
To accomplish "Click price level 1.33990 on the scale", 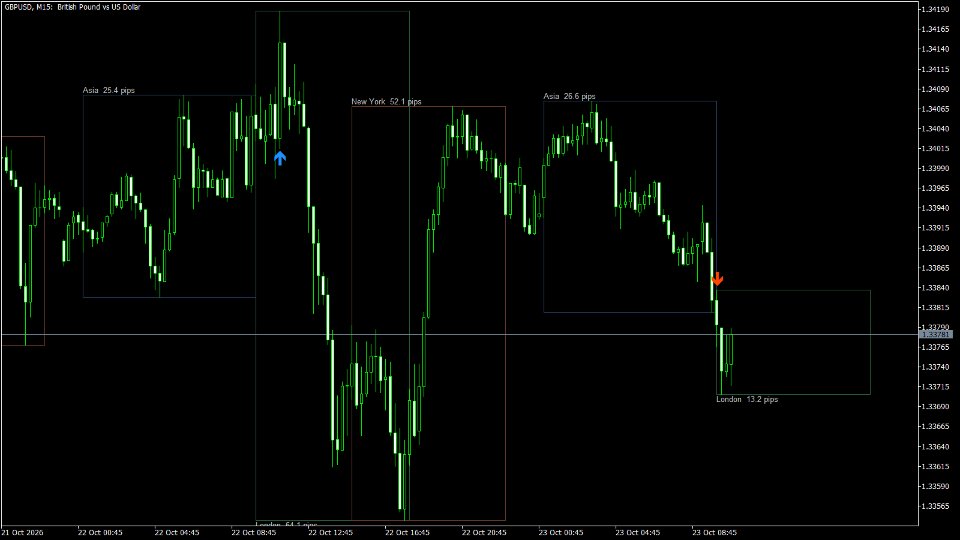I will pyautogui.click(x=937, y=168).
